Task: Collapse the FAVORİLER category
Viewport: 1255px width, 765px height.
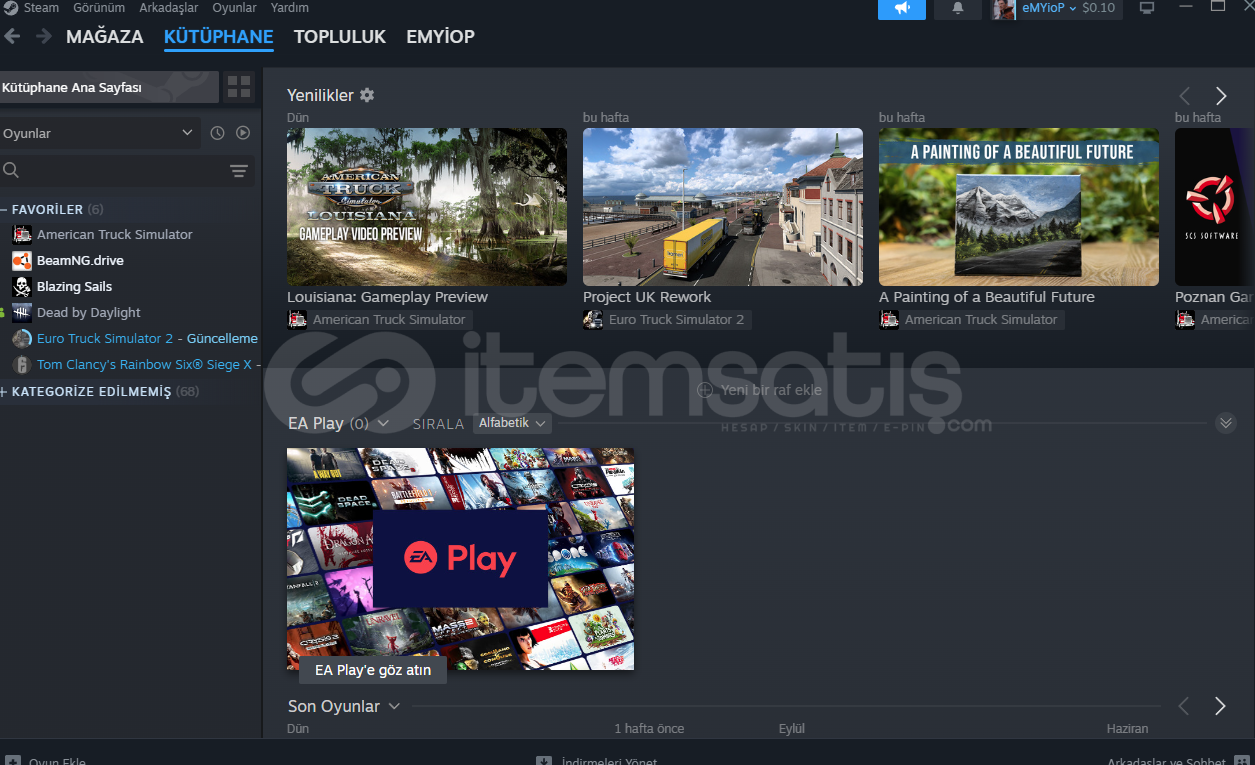Action: point(5,210)
